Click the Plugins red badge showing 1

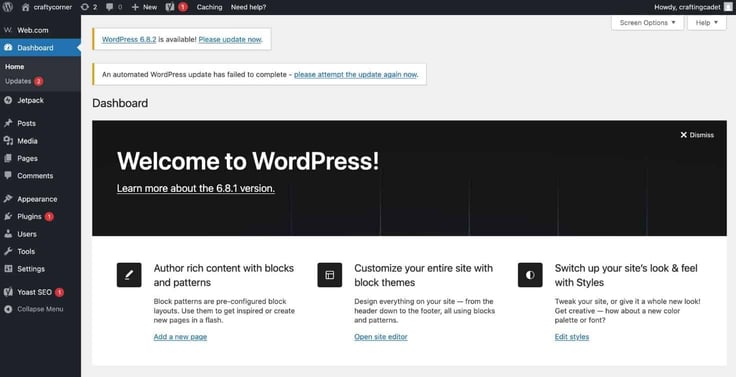[x=49, y=216]
